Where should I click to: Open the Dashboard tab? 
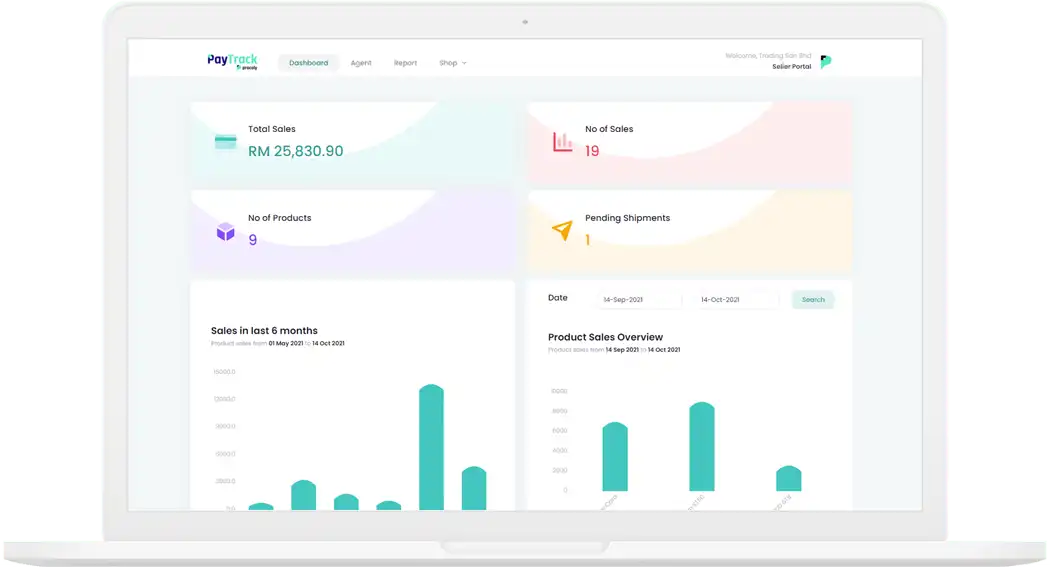(x=309, y=63)
